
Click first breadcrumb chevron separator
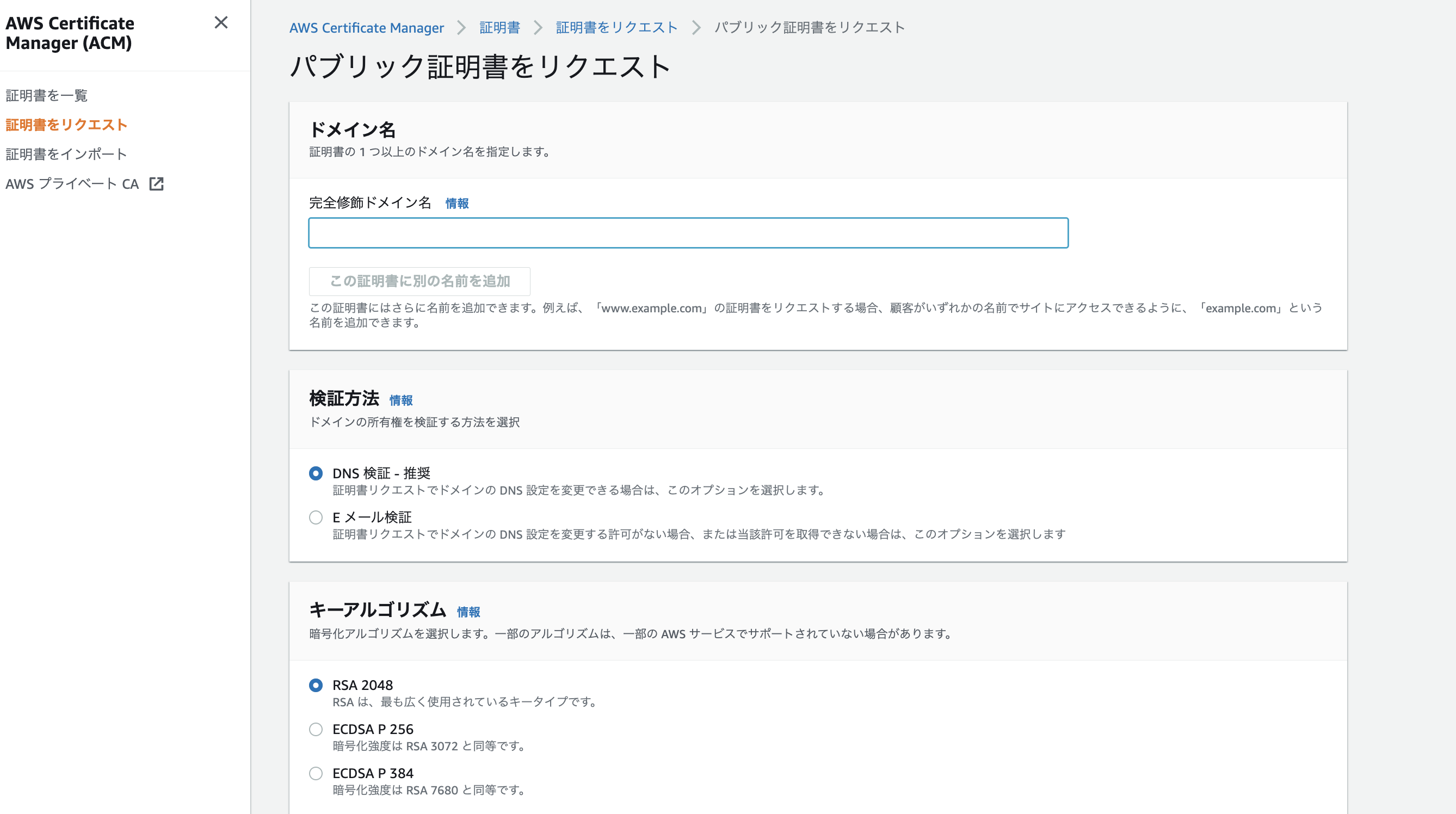pos(461,28)
